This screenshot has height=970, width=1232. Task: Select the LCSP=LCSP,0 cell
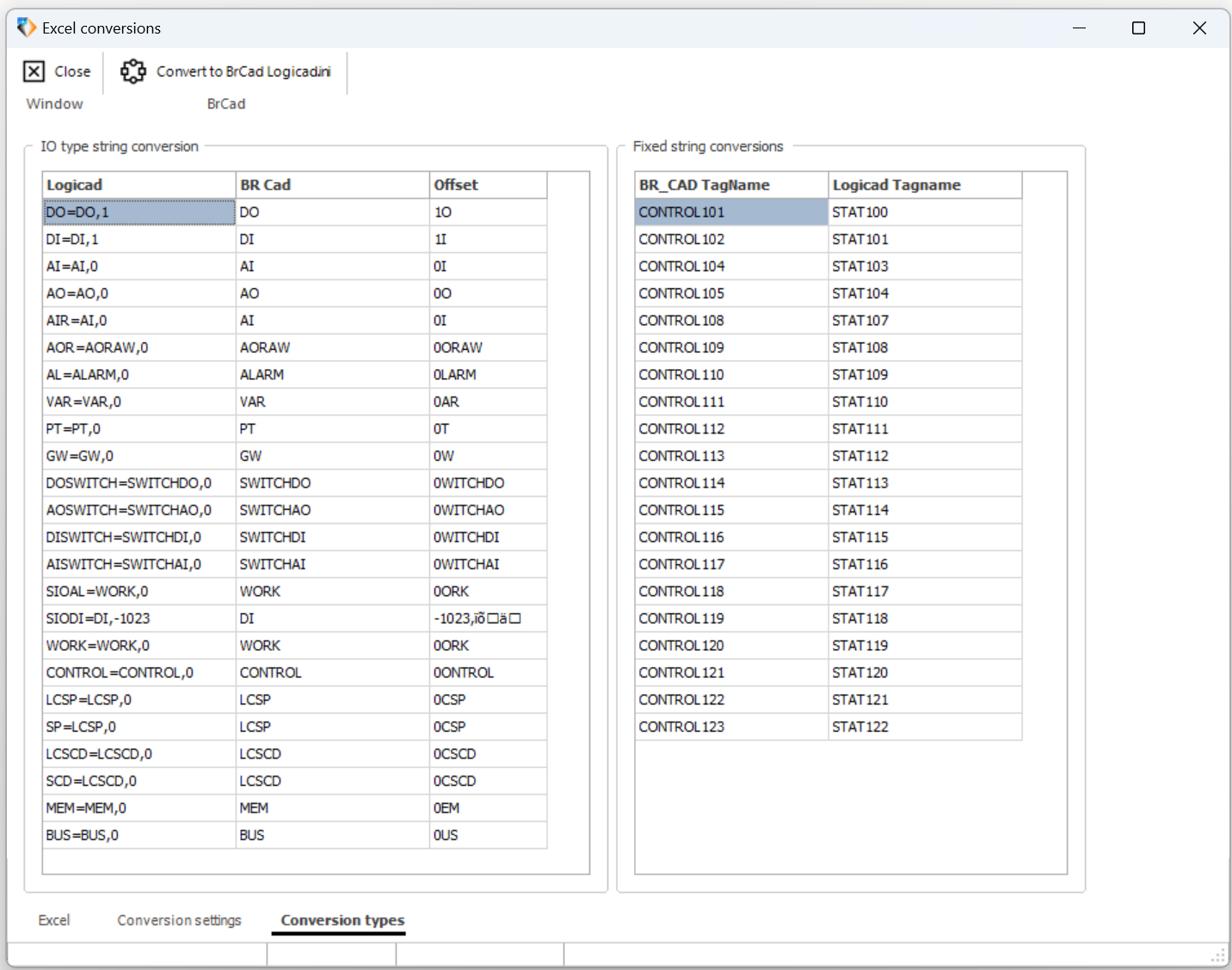[x=139, y=700]
